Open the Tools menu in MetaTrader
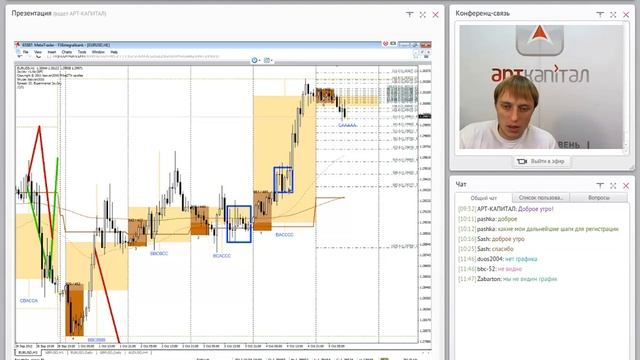 point(82,52)
